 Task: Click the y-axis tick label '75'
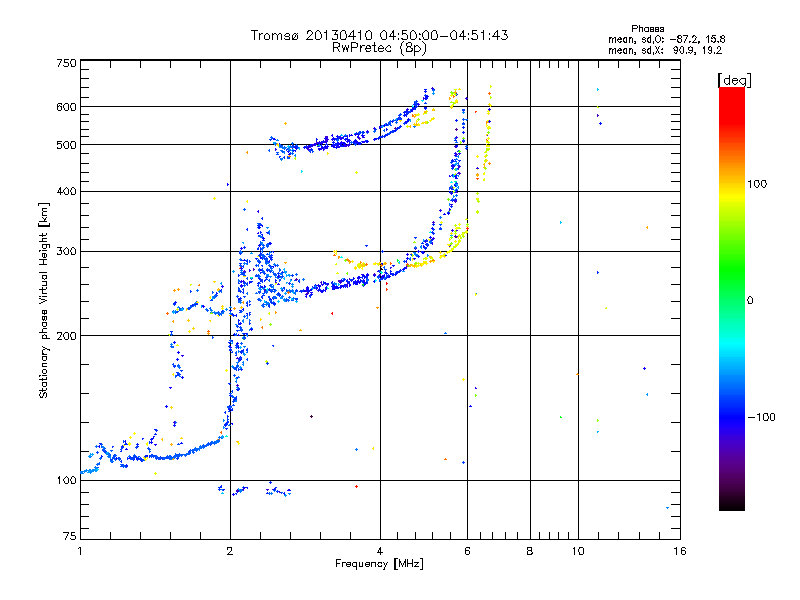click(x=70, y=536)
